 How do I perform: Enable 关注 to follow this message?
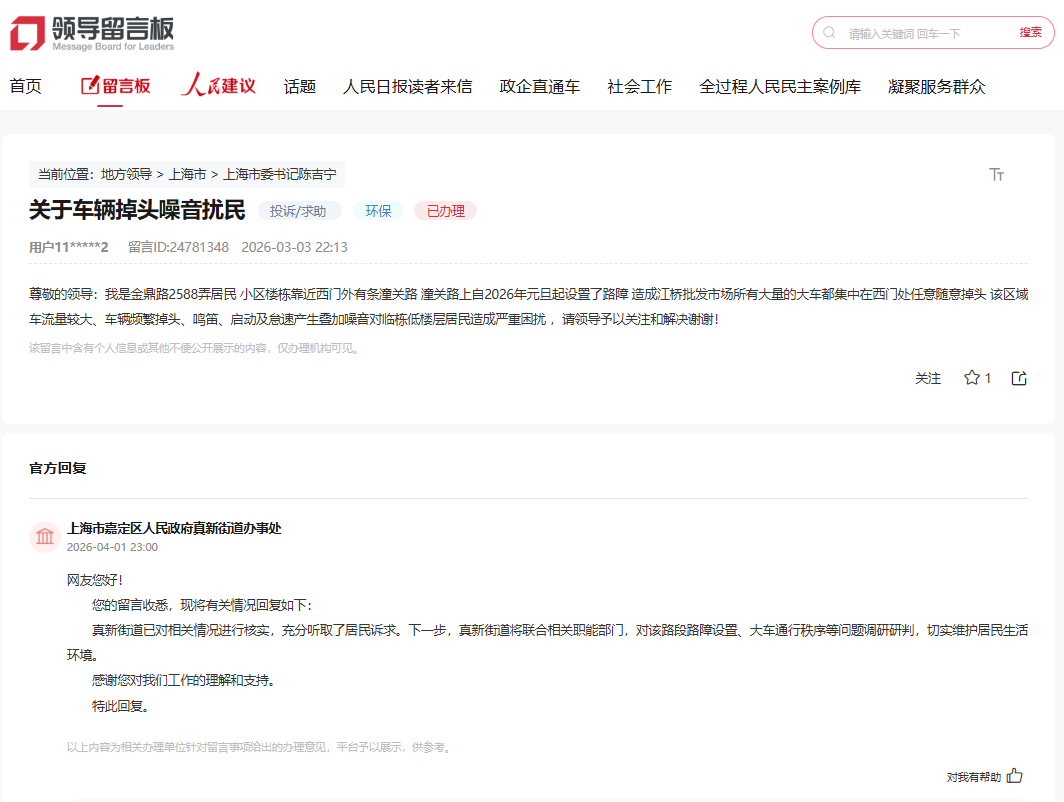tap(928, 378)
